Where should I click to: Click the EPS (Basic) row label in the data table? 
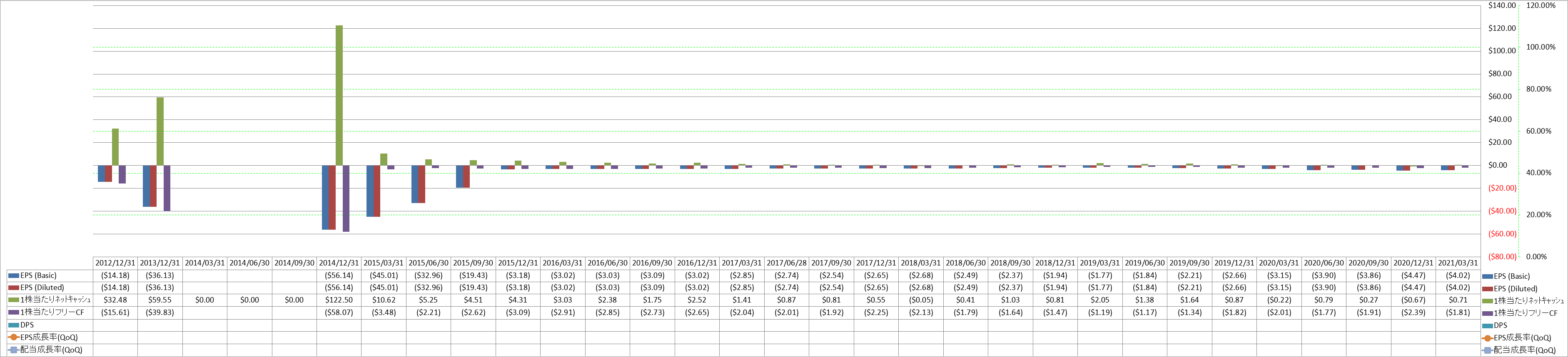click(38, 275)
